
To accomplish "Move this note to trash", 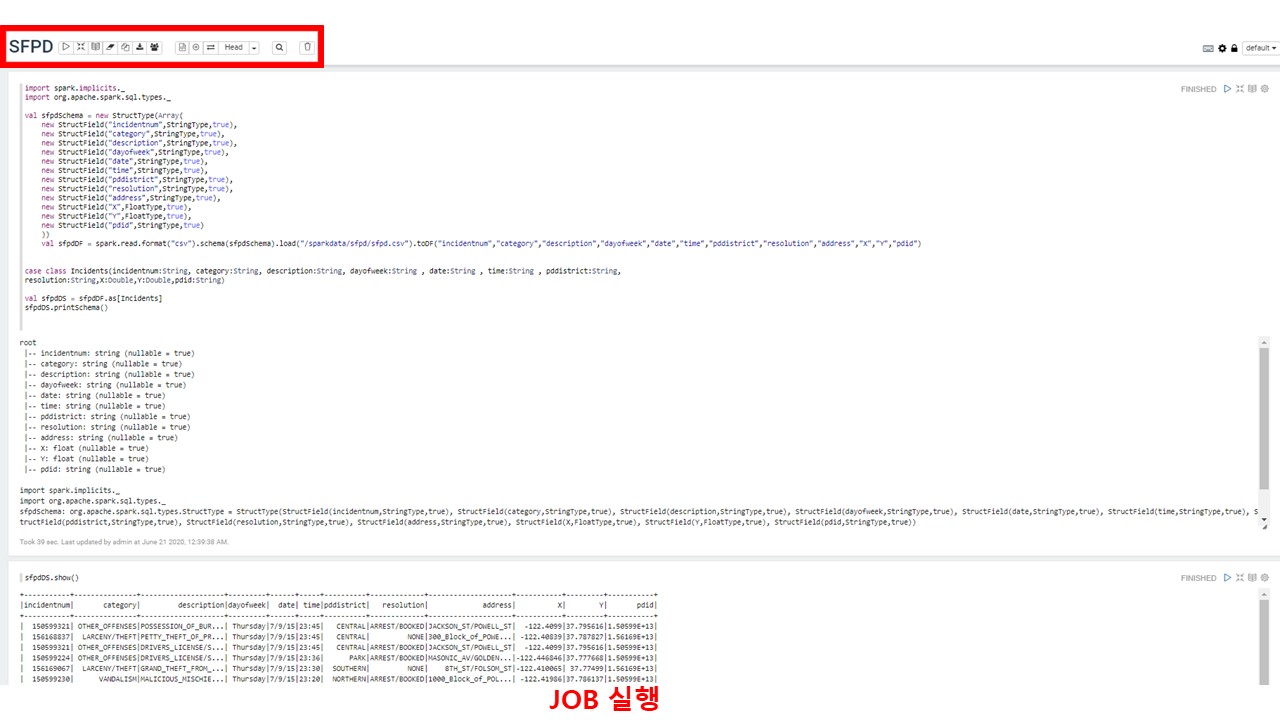I will tap(307, 47).
